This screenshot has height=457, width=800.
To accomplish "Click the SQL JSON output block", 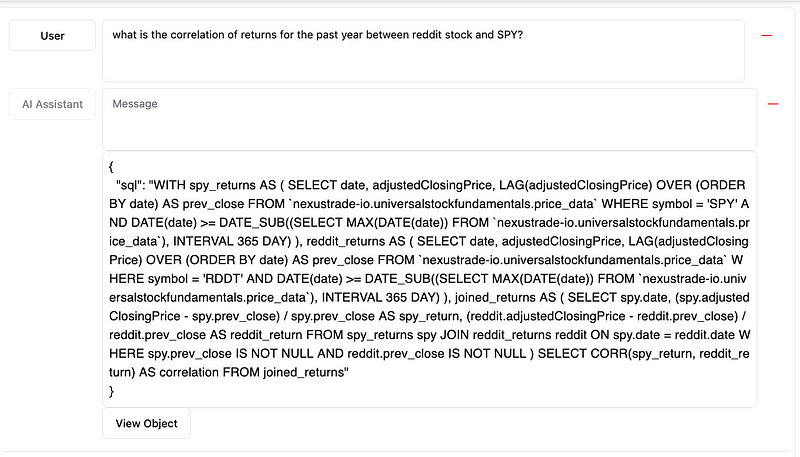I will (x=428, y=279).
